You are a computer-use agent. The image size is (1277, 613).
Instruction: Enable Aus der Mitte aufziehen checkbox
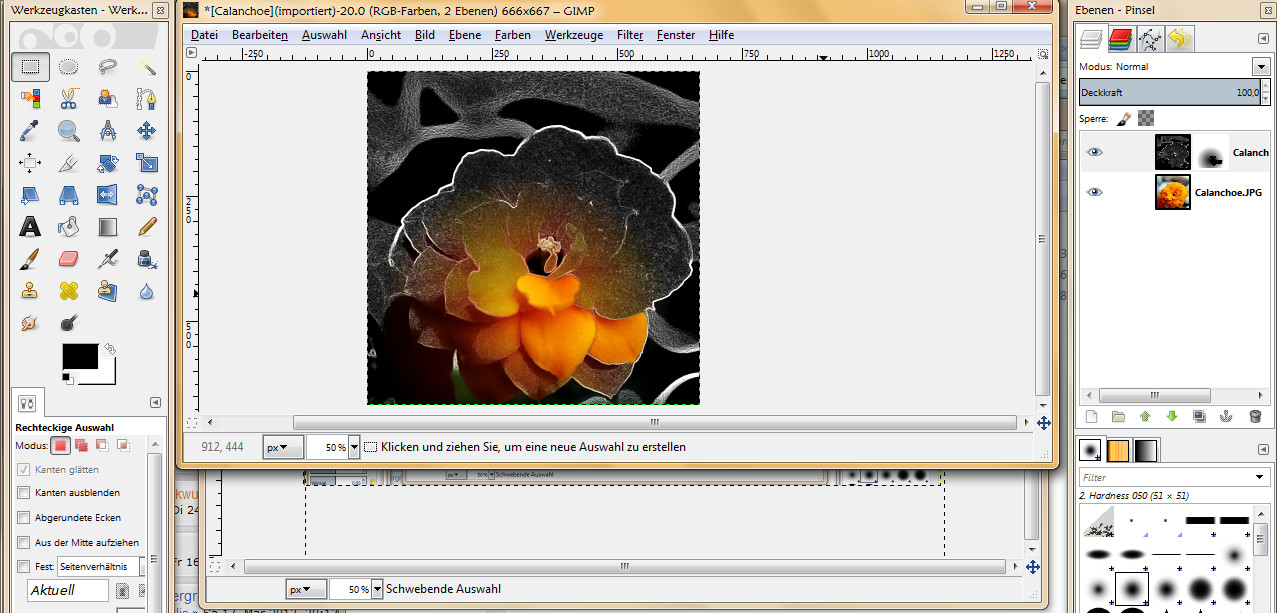pos(24,543)
